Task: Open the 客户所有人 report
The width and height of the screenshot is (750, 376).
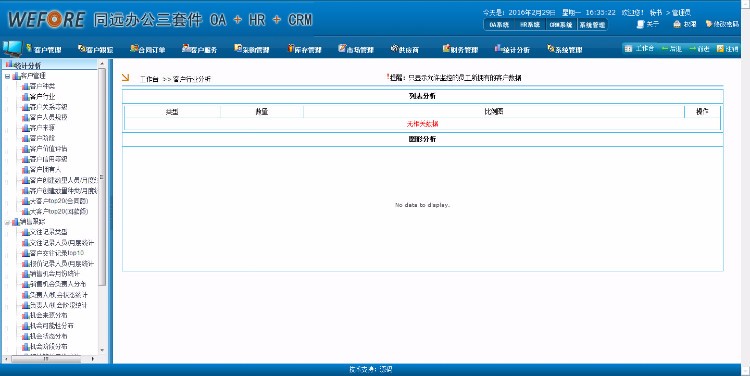Action: [x=45, y=169]
